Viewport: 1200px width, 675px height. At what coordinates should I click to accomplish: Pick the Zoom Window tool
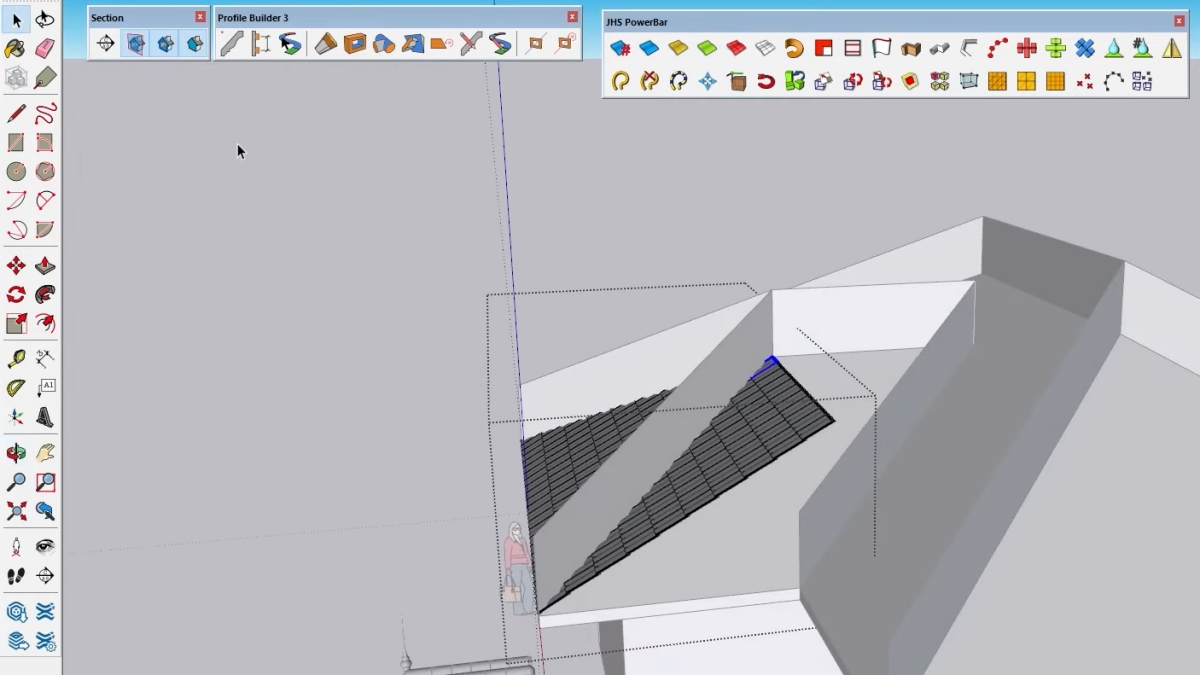click(x=45, y=481)
